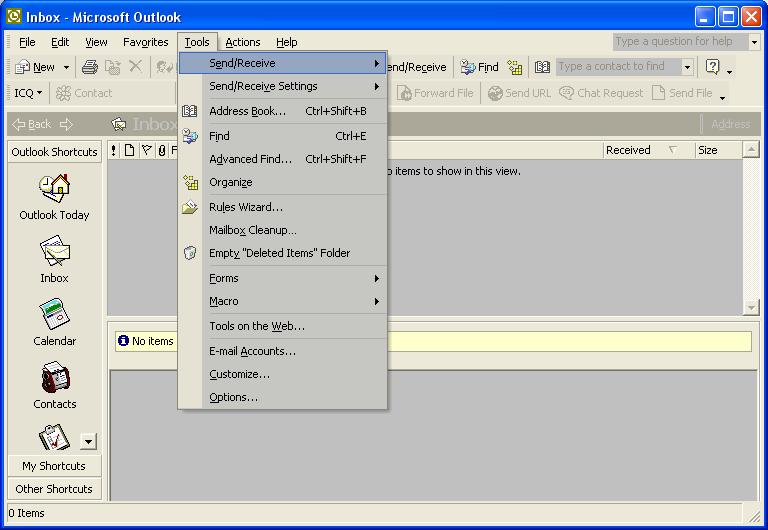
Task: Open the Actions menu
Action: click(x=242, y=42)
